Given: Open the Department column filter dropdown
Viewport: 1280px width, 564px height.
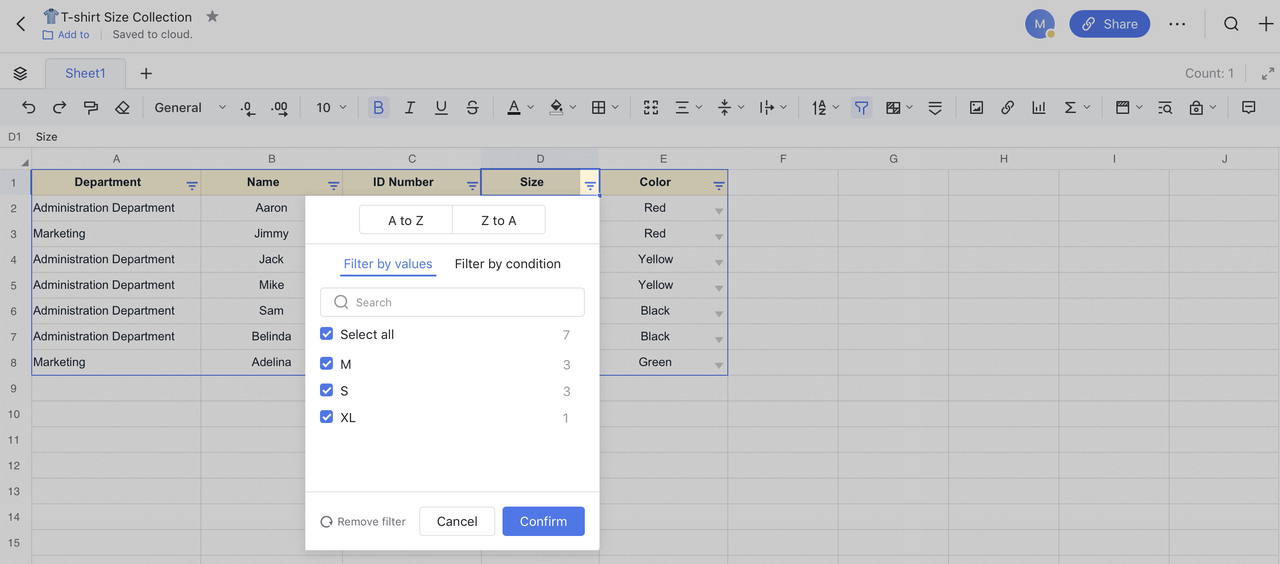Looking at the screenshot, I should click(192, 185).
